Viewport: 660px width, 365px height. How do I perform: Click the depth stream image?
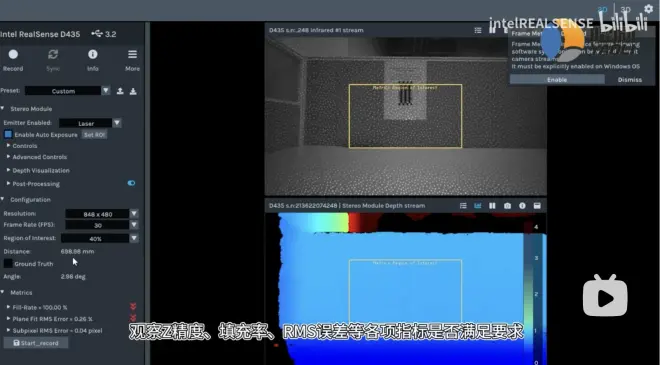click(406, 289)
